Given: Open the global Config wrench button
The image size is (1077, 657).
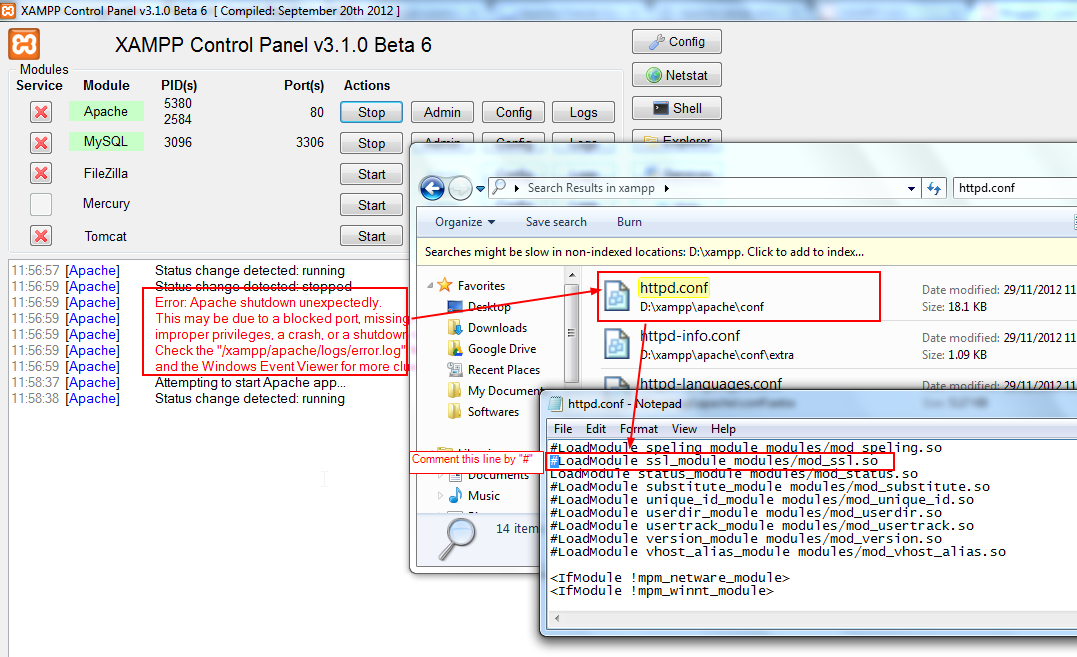Looking at the screenshot, I should pyautogui.click(x=677, y=42).
